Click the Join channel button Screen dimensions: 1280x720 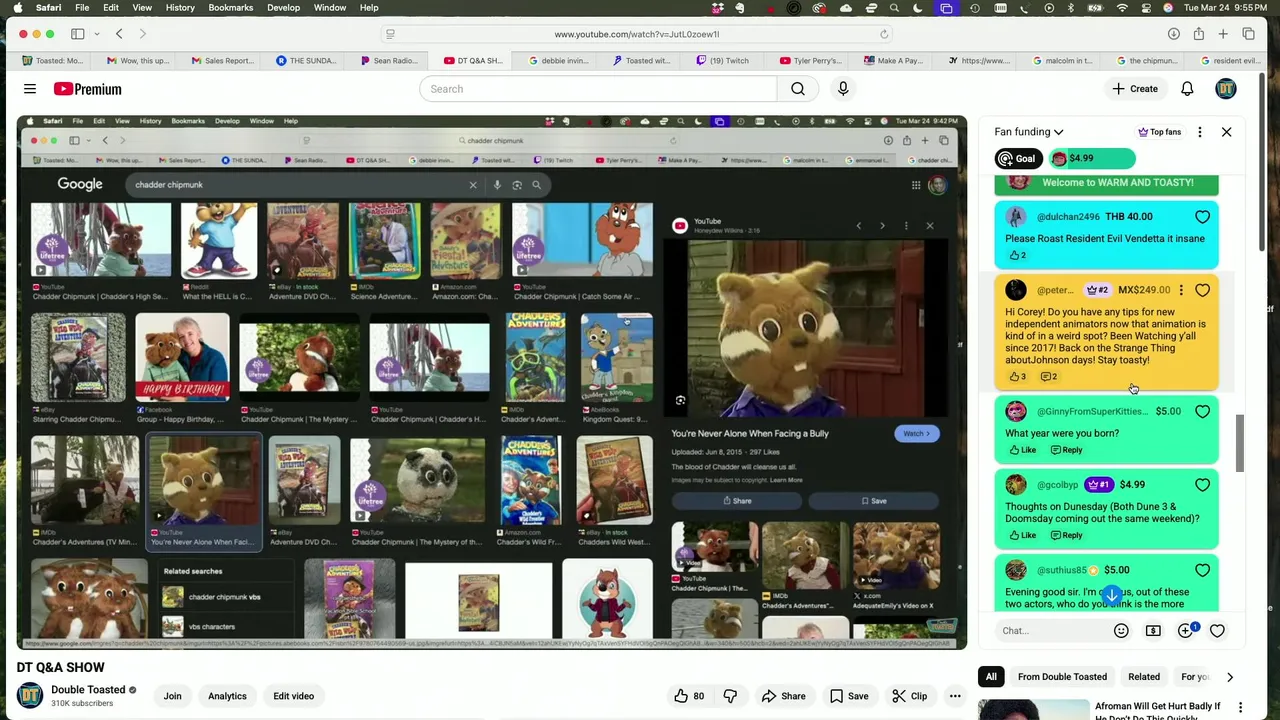[172, 696]
